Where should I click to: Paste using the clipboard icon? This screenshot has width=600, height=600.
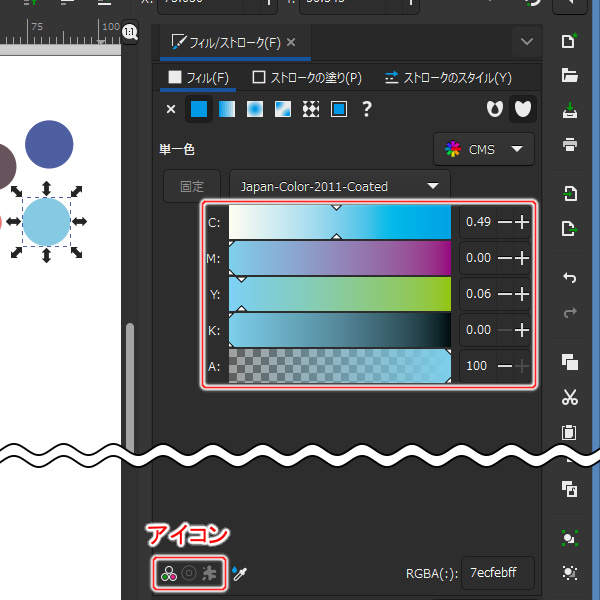(569, 432)
